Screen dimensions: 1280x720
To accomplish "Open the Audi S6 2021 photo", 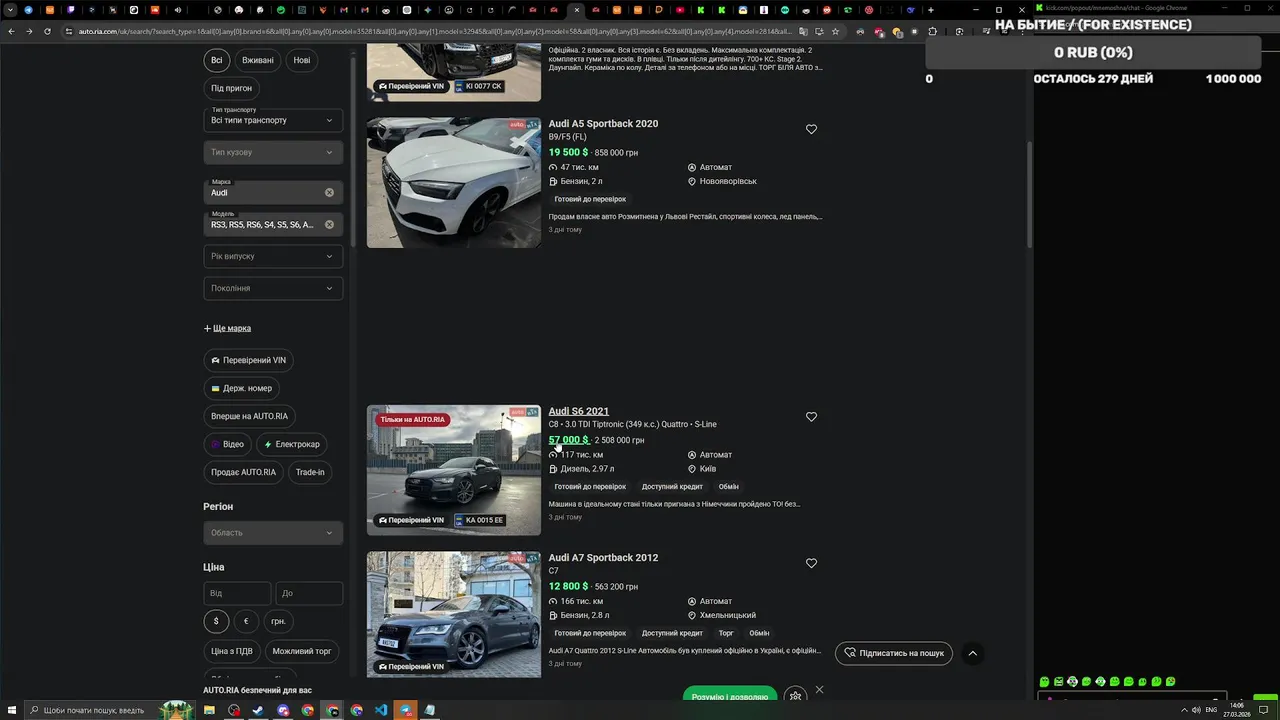I will click(454, 470).
